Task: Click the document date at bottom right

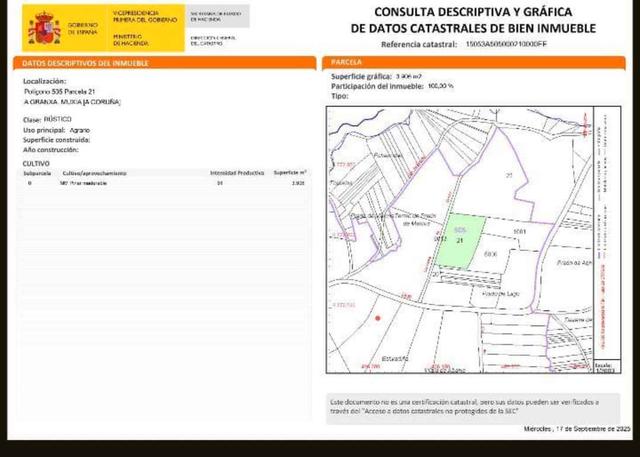Action: (x=577, y=429)
